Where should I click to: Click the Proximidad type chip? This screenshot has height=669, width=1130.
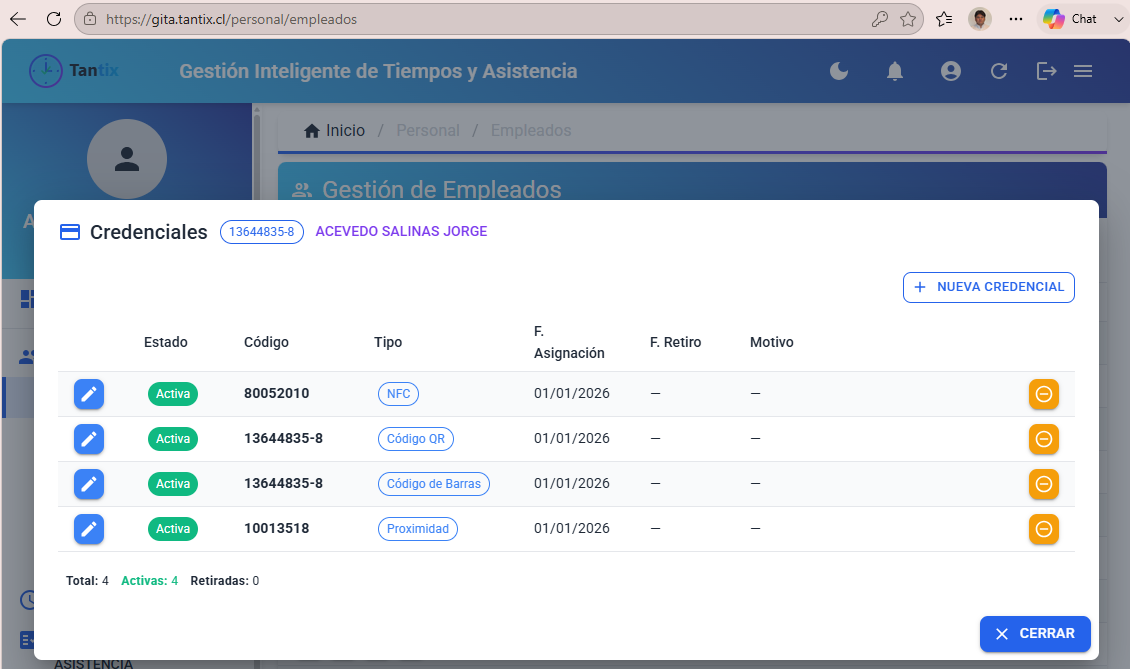(x=418, y=529)
